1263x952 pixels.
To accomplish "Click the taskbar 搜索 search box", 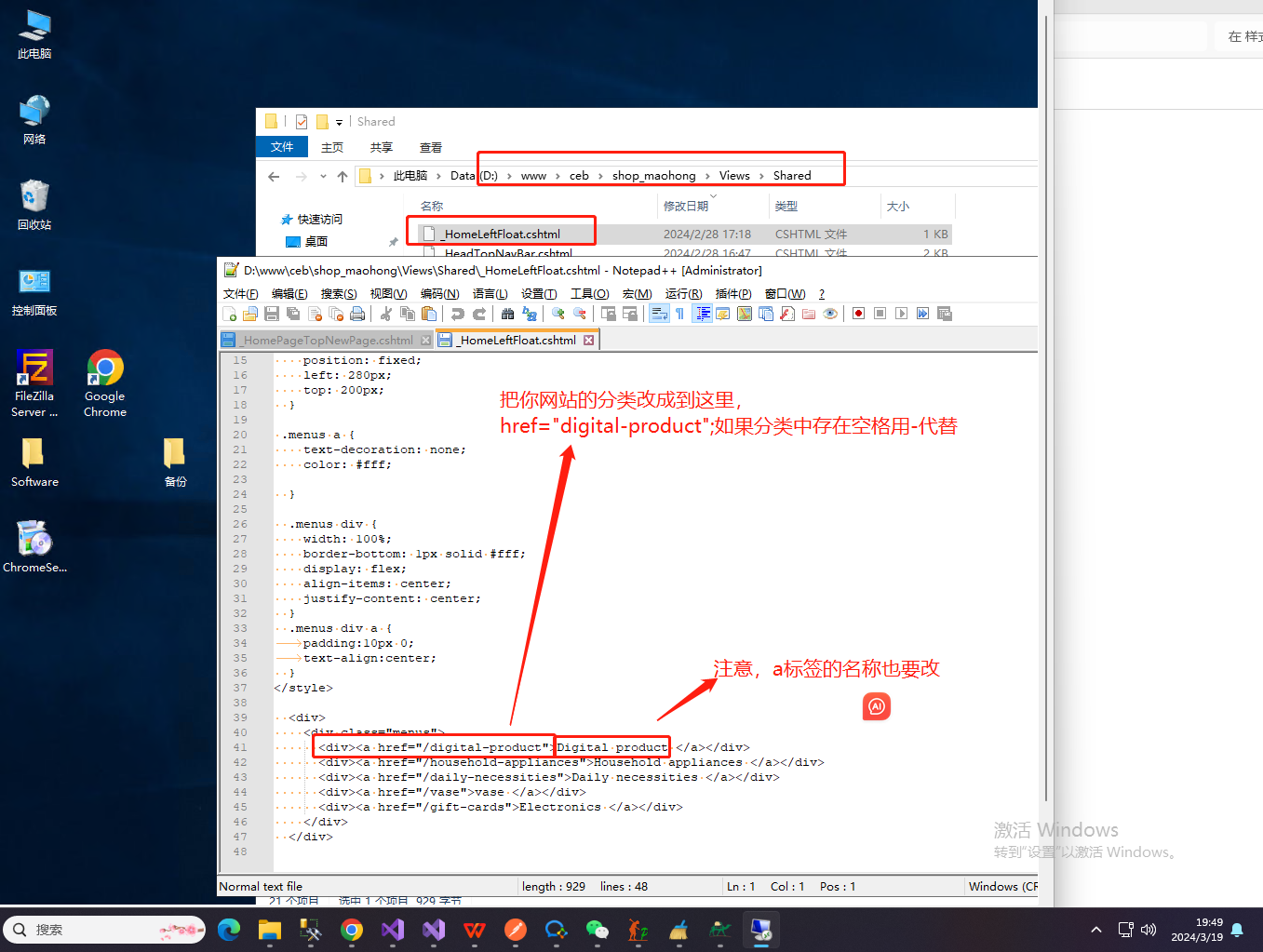I will point(93,930).
